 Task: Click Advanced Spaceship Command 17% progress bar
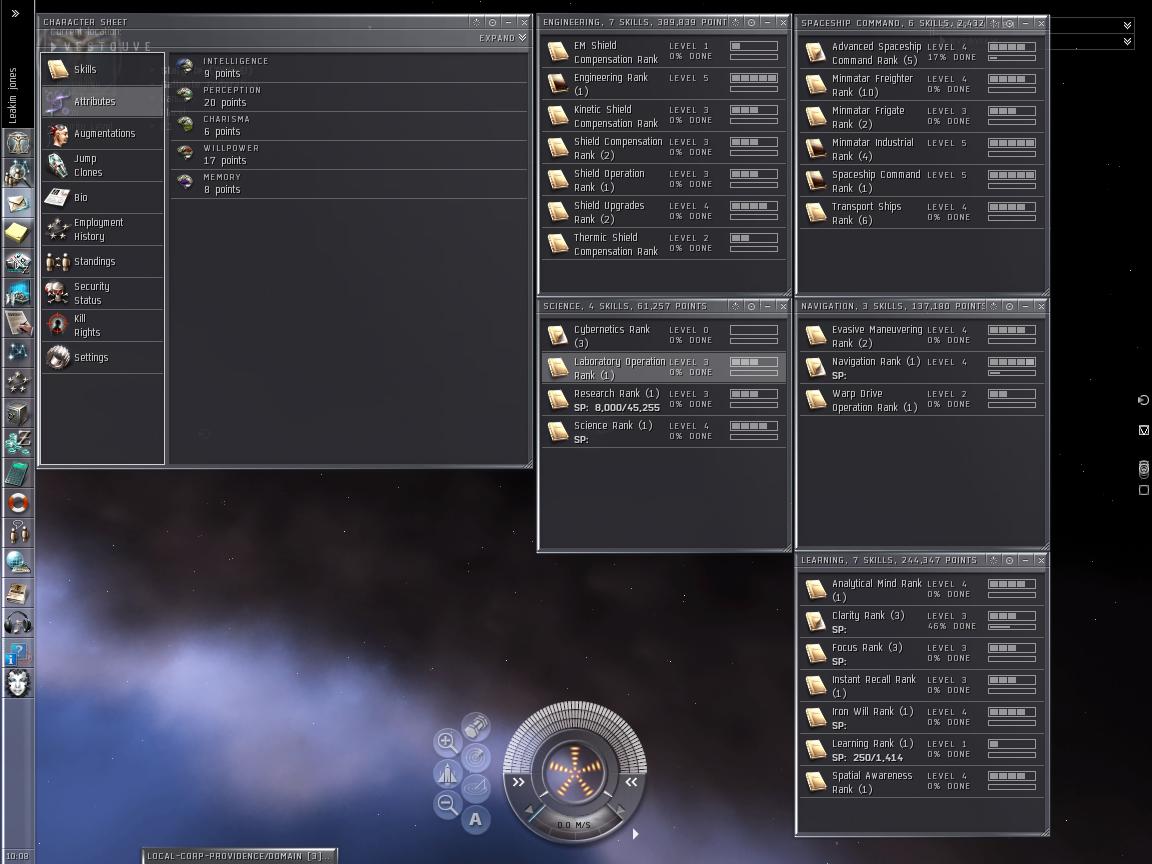pyautogui.click(x=1012, y=58)
